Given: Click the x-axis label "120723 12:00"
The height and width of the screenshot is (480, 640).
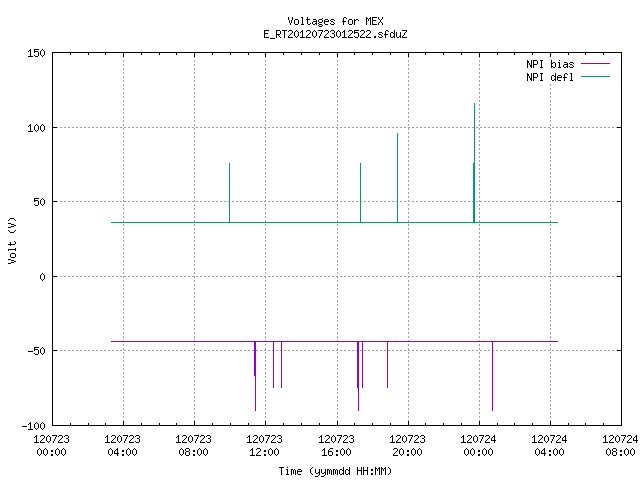Looking at the screenshot, I should coord(264,446).
